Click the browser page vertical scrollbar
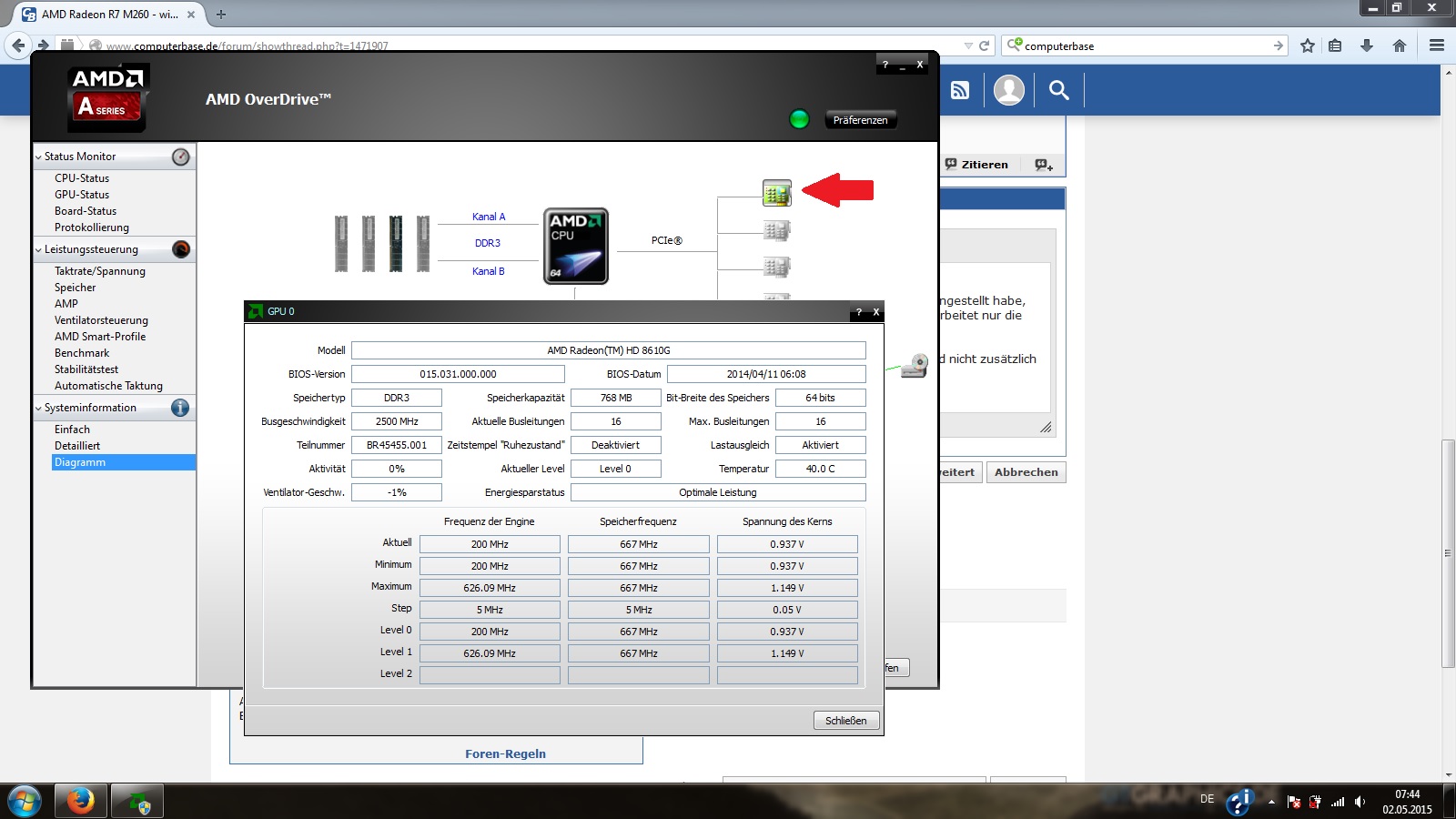 click(1448, 553)
